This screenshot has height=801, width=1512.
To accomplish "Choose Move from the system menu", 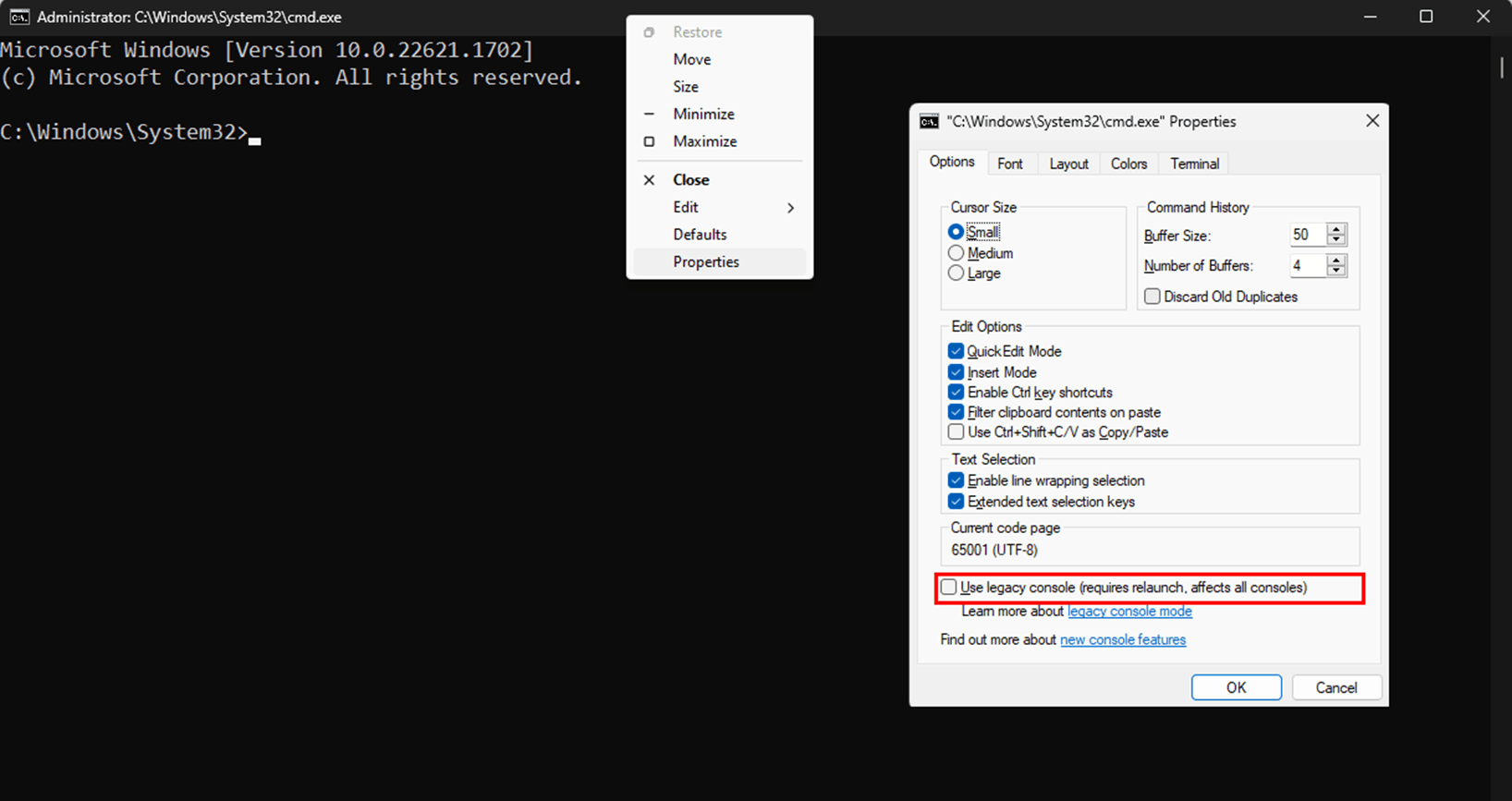I will pyautogui.click(x=720, y=59).
